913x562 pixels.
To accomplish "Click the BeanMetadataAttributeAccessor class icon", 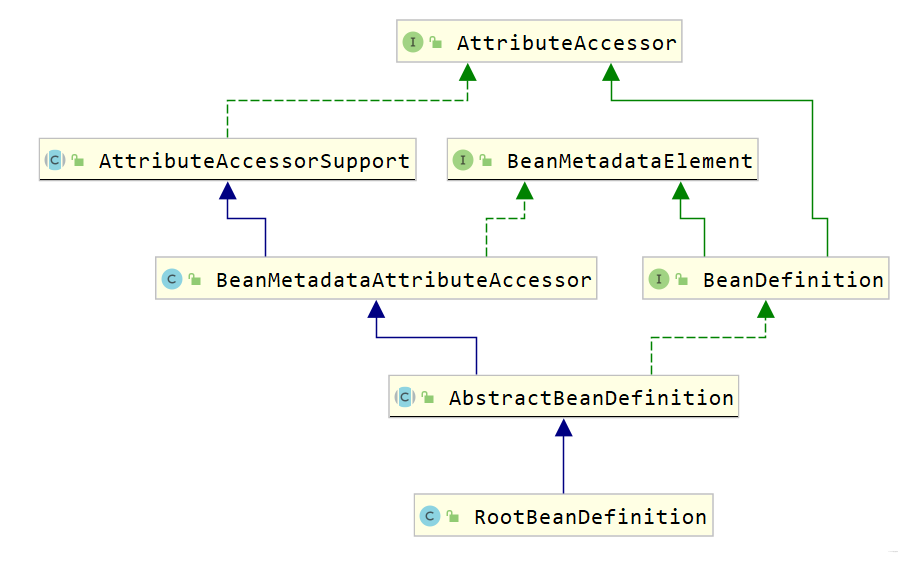I will pyautogui.click(x=172, y=279).
